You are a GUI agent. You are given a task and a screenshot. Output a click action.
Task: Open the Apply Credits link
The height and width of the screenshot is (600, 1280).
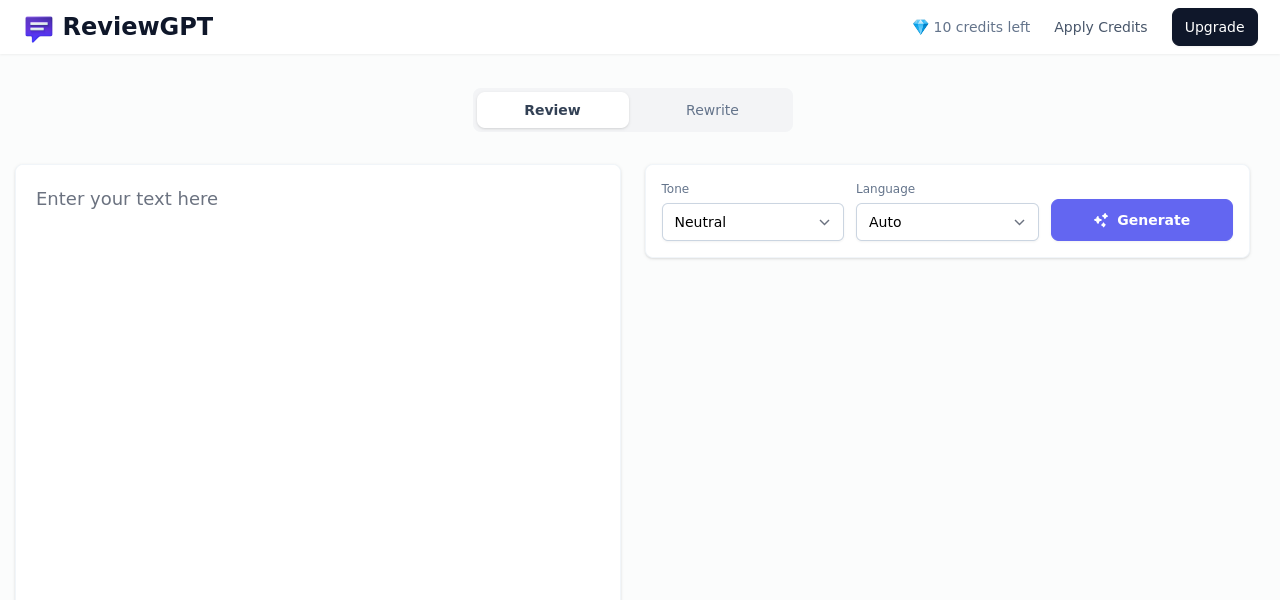tap(1100, 27)
